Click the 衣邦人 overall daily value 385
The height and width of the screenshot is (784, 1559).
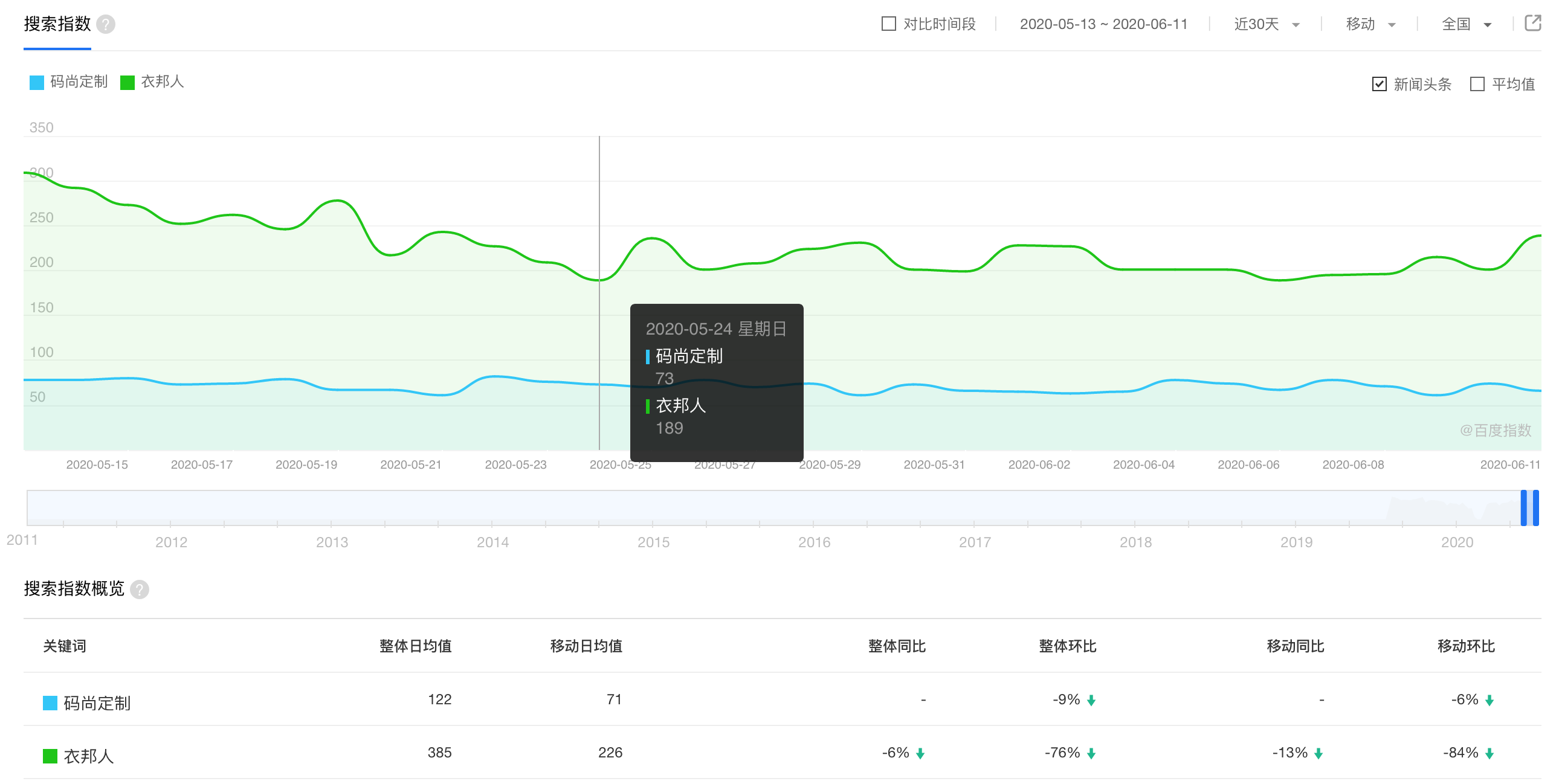[440, 753]
